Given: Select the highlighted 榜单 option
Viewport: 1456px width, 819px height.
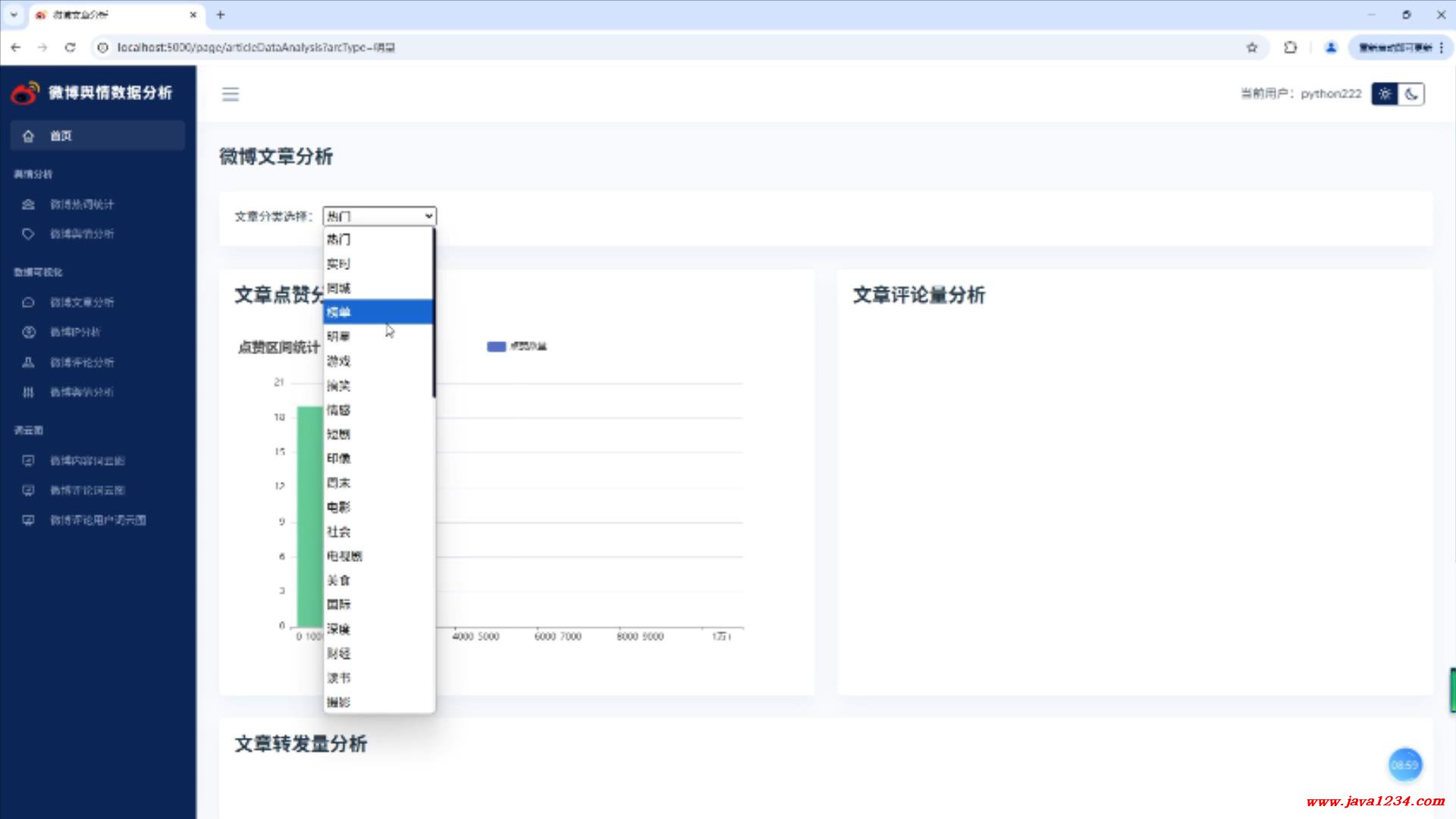Looking at the screenshot, I should coord(339,312).
